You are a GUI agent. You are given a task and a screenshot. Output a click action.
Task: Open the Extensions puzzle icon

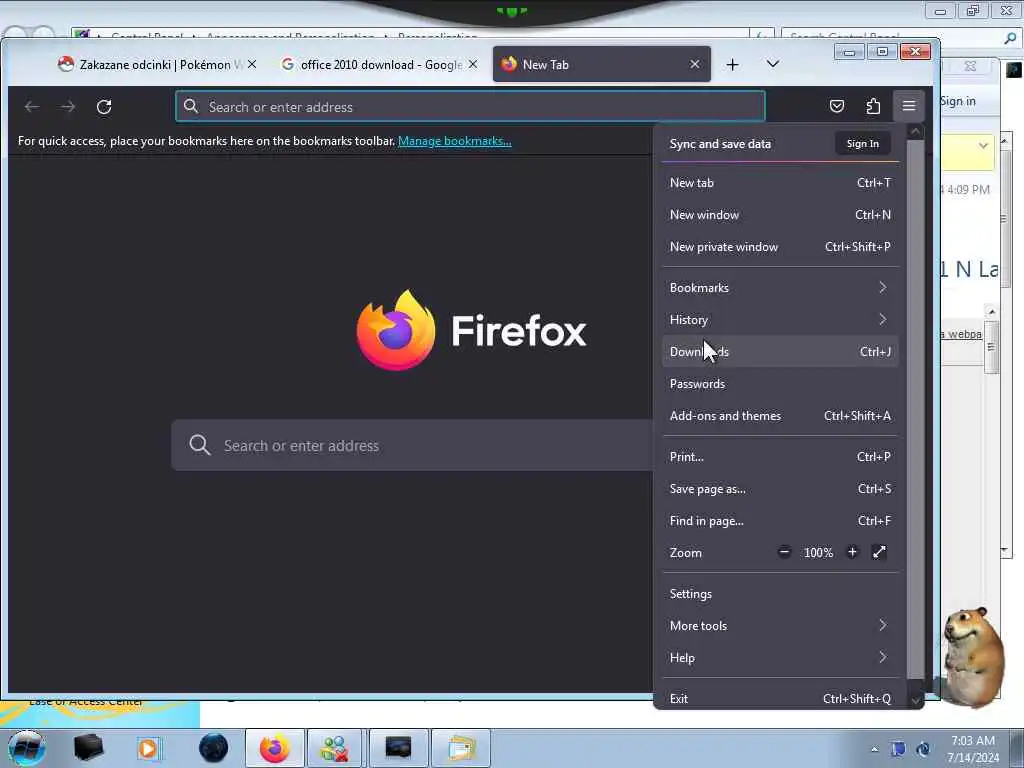click(873, 106)
